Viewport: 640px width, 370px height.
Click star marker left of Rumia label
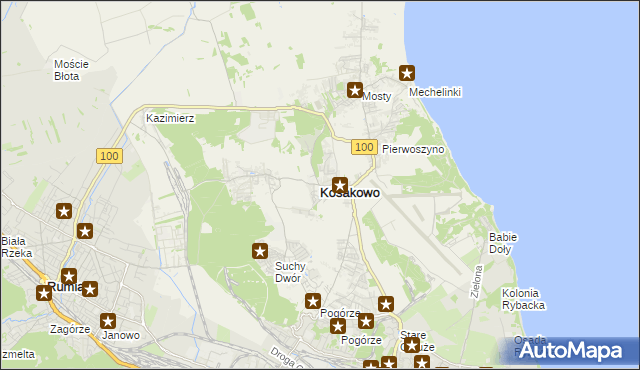tap(44, 293)
